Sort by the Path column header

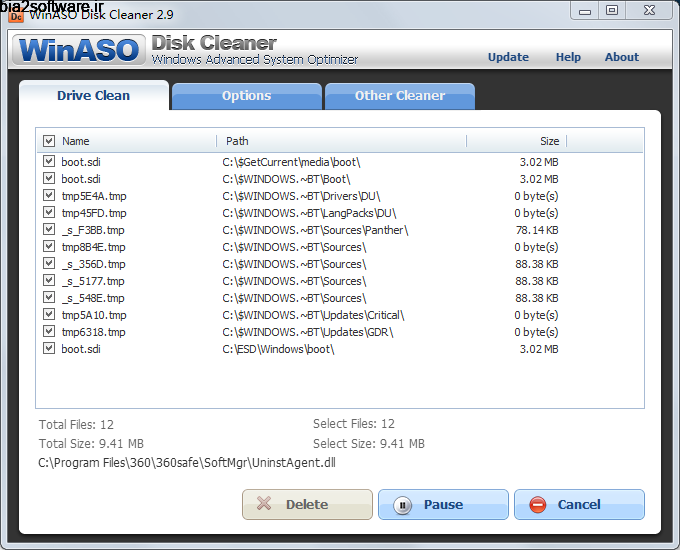pyautogui.click(x=237, y=141)
